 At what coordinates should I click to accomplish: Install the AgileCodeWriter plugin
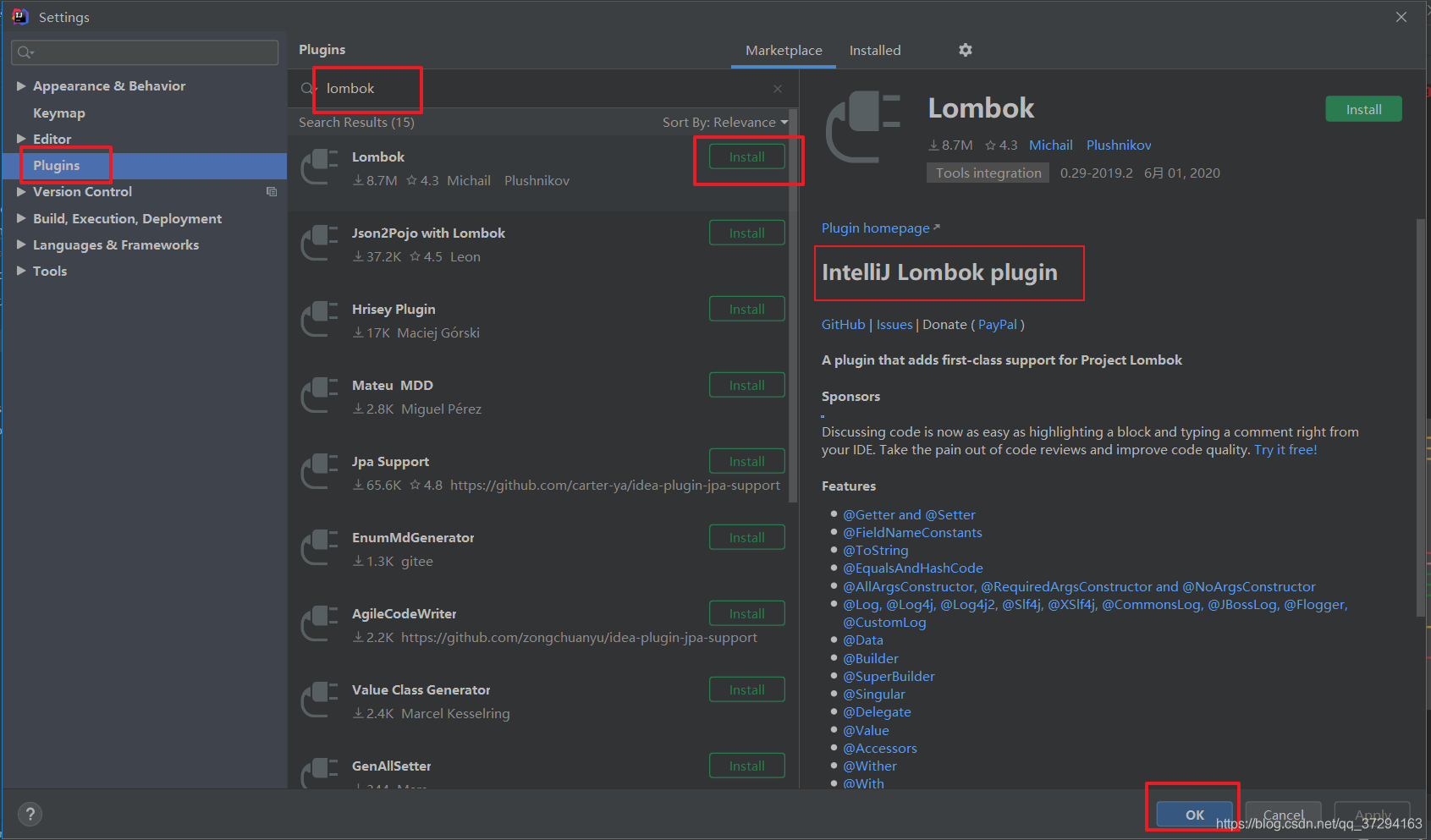point(747,613)
